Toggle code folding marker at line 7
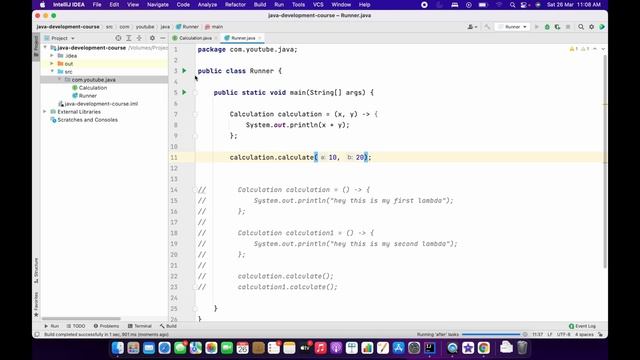The height and width of the screenshot is (360, 640). (x=195, y=114)
